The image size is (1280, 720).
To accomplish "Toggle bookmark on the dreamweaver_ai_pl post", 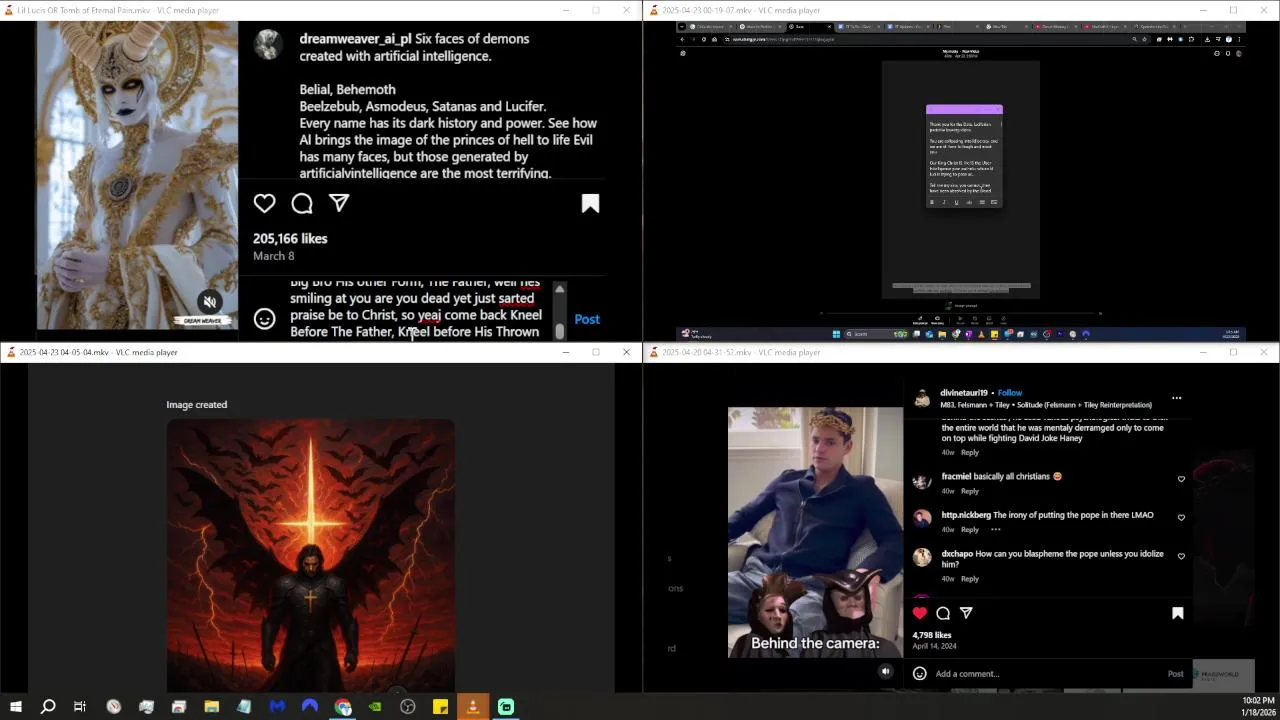I will point(590,204).
